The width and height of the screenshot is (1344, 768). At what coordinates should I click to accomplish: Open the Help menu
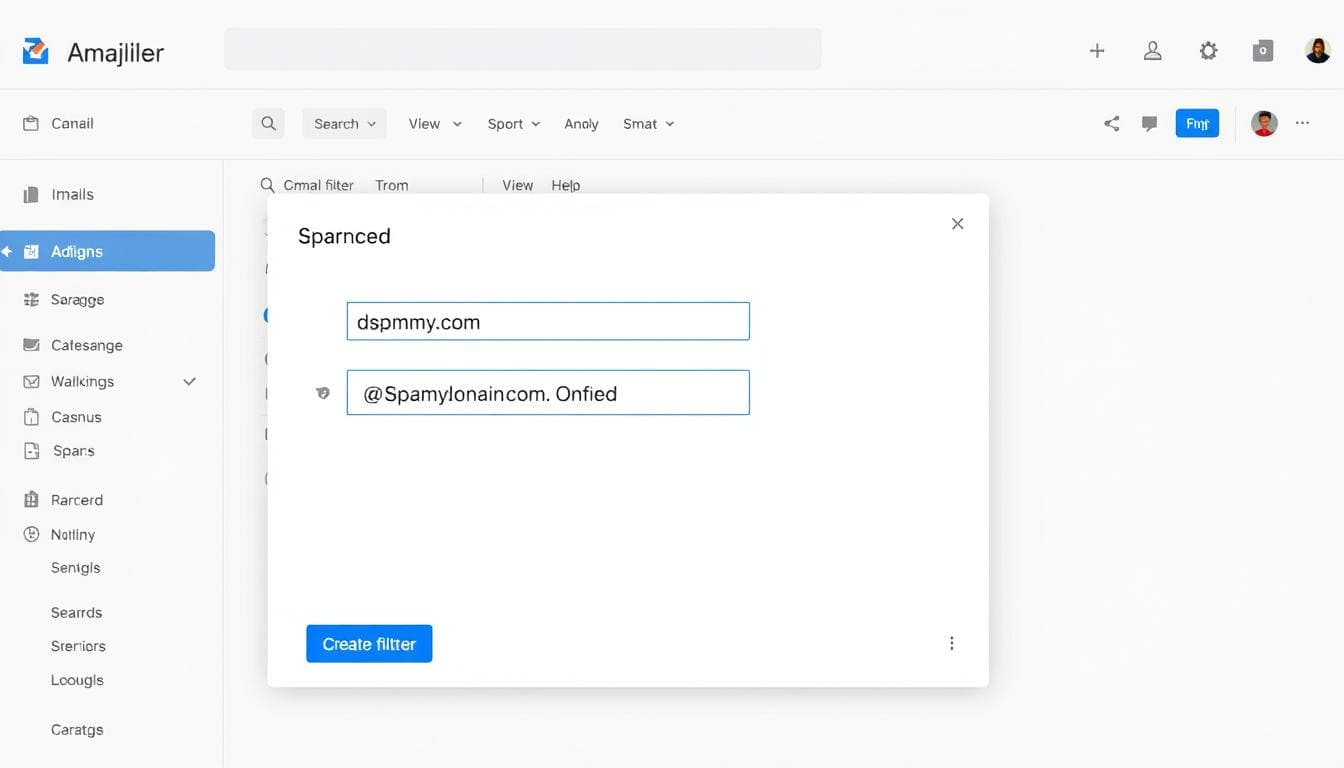coord(565,185)
